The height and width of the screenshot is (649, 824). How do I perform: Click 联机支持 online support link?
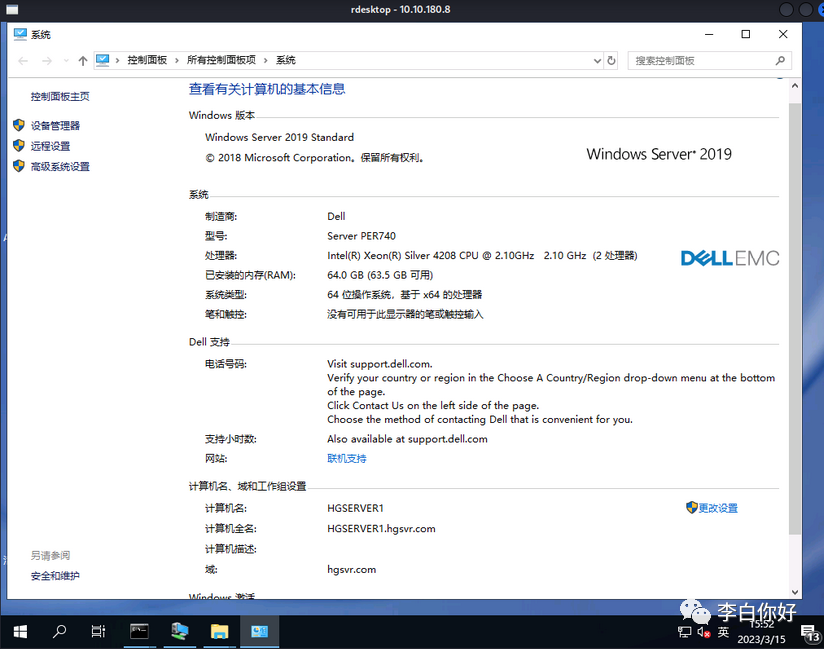point(347,458)
